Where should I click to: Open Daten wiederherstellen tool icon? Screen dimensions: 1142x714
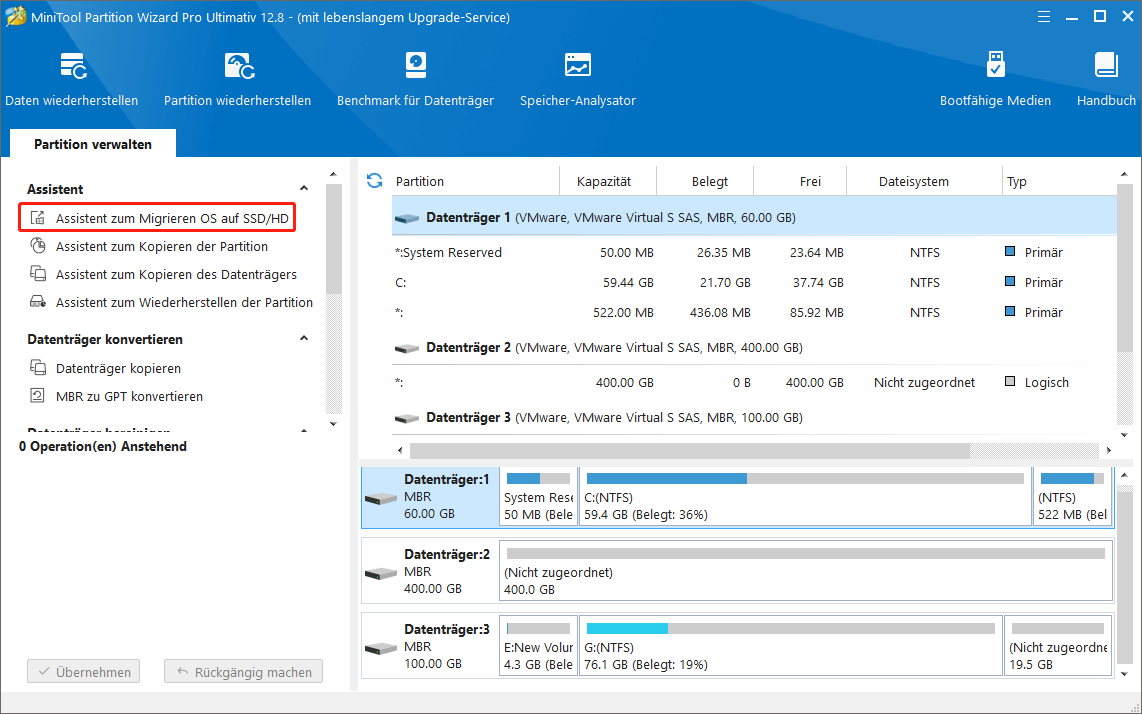72,67
